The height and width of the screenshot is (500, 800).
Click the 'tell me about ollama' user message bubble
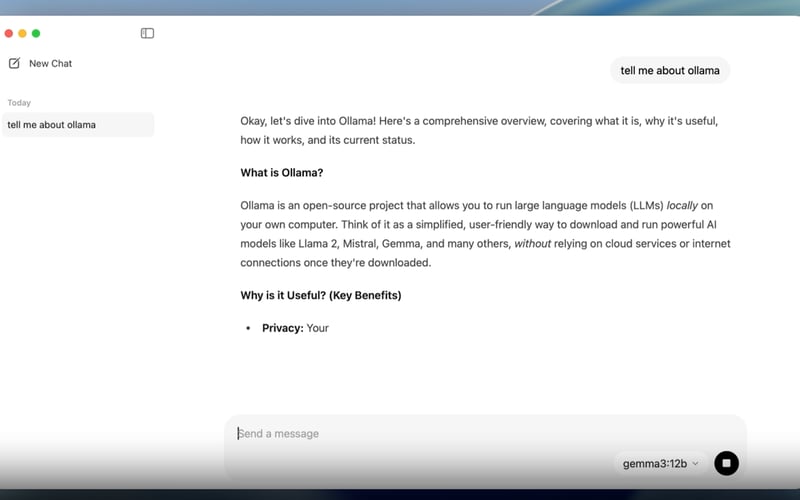tap(670, 70)
